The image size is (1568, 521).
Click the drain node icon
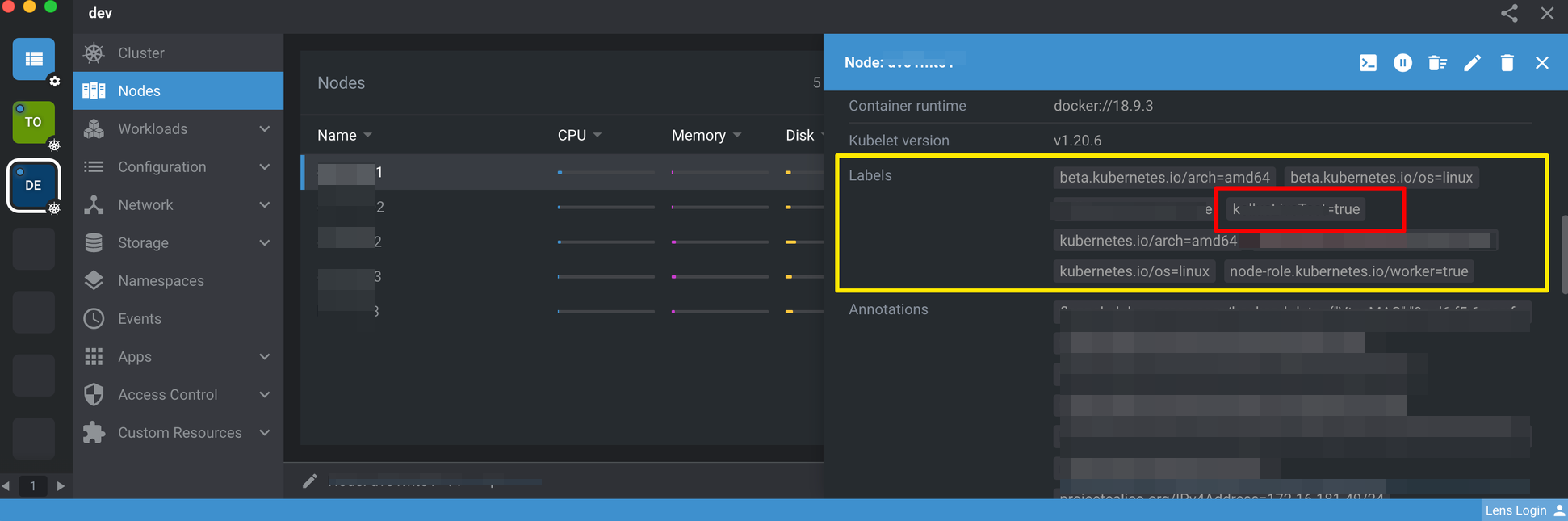pos(1437,63)
